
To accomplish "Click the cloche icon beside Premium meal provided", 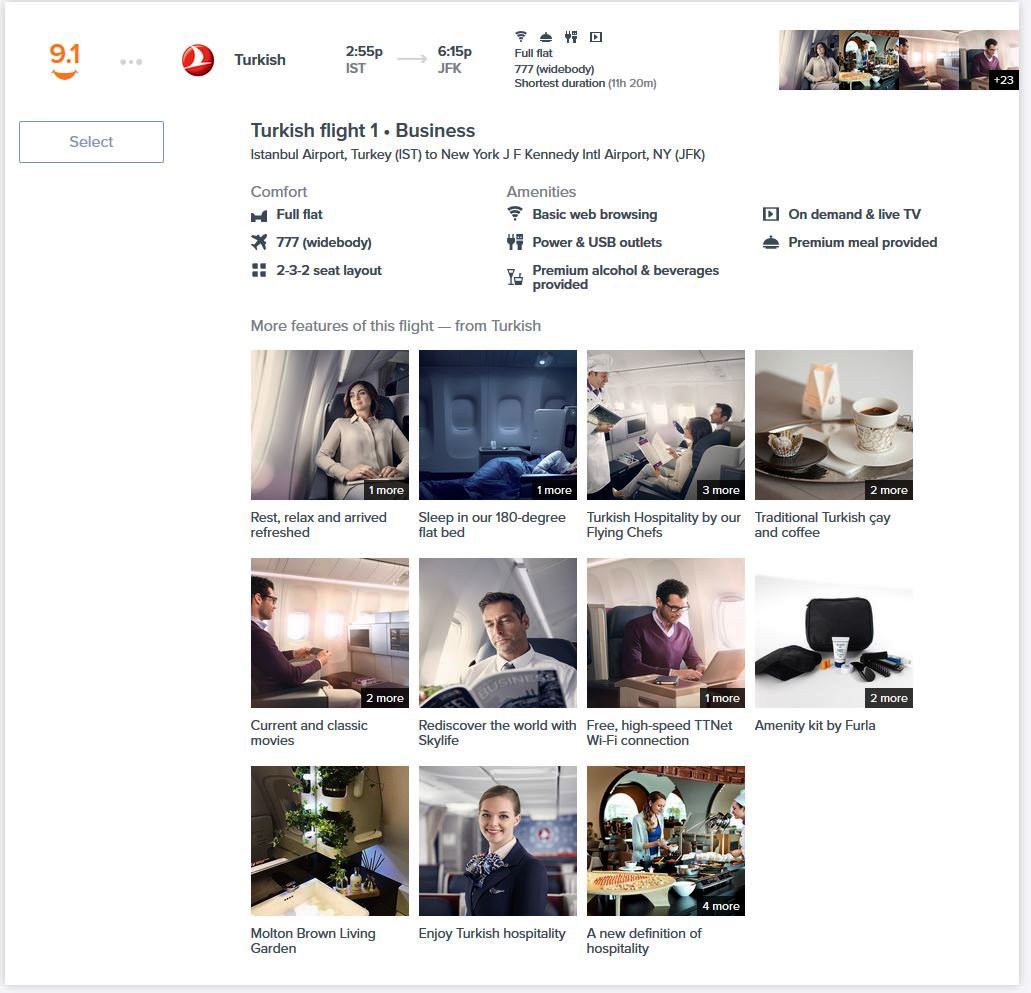I will coord(771,243).
